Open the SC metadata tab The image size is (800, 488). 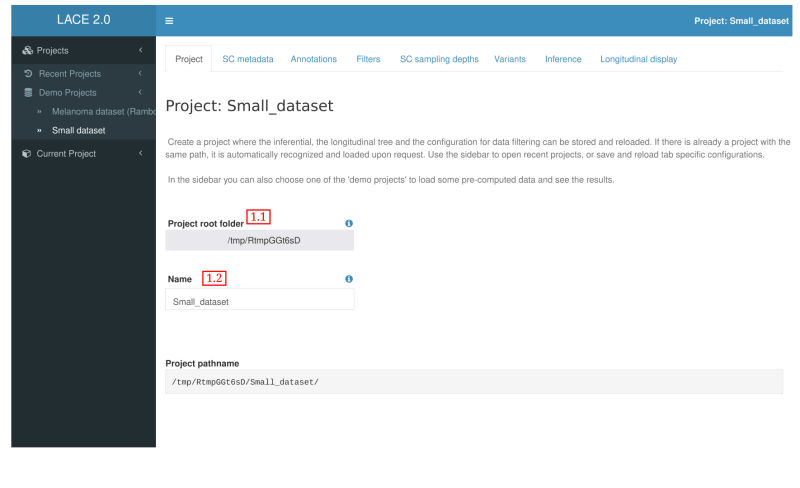(x=247, y=59)
